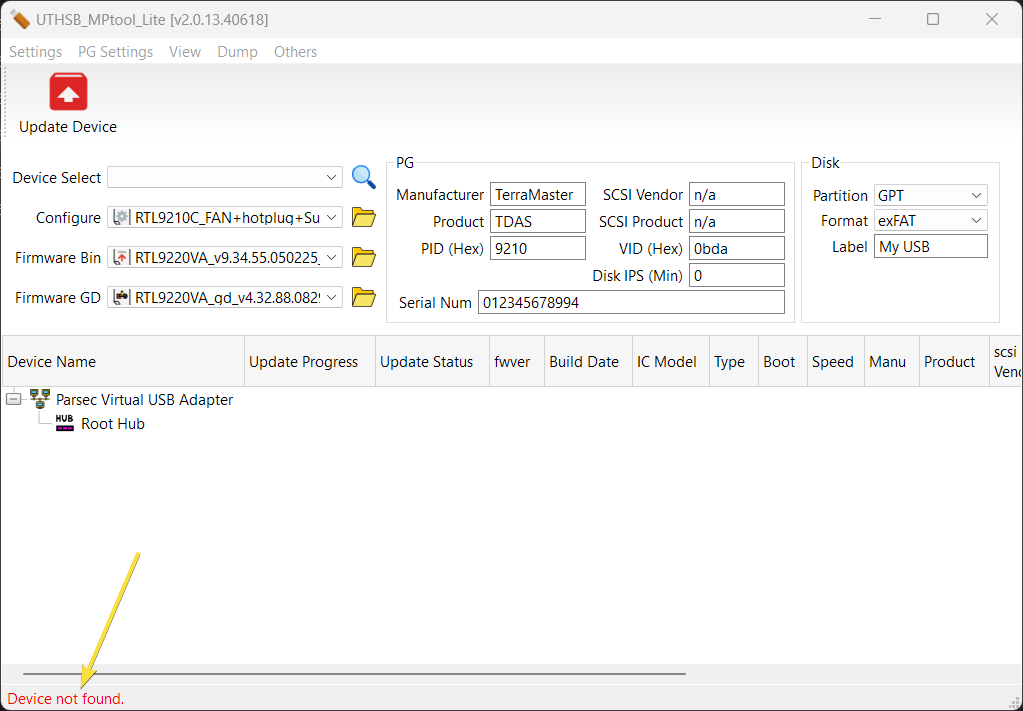Open the PG Settings menu

tap(115, 52)
